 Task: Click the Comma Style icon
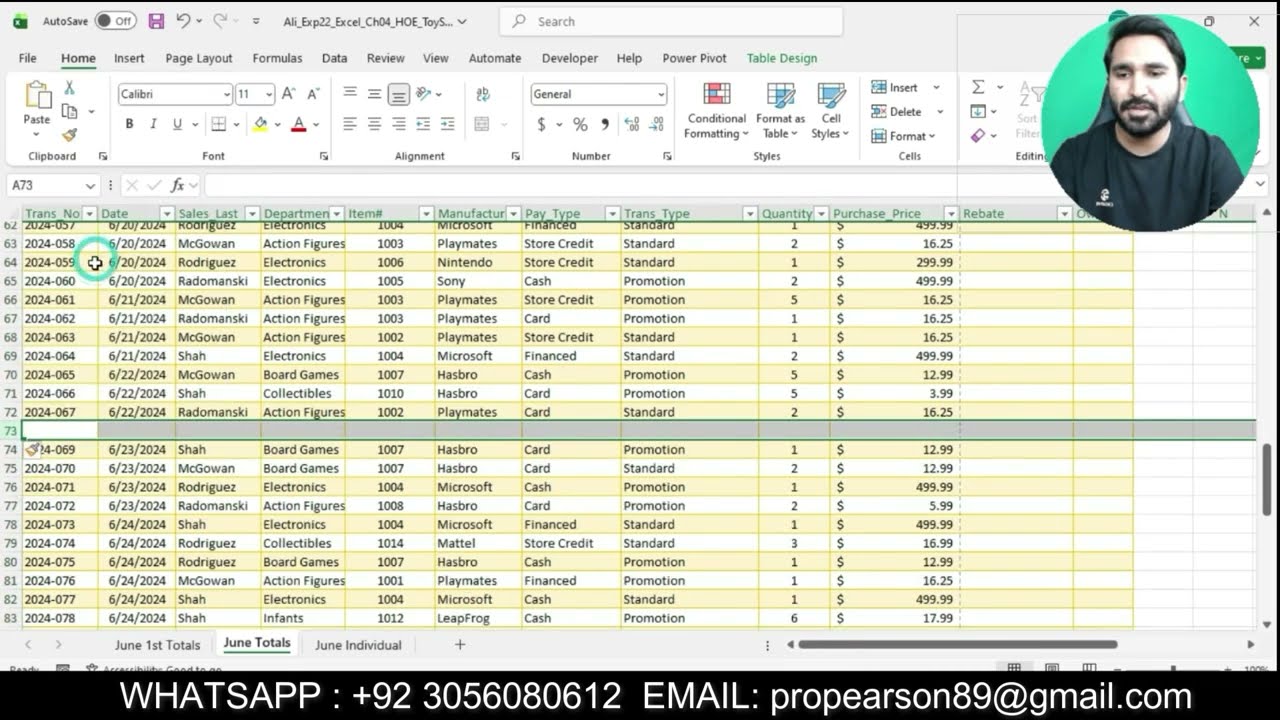point(605,124)
